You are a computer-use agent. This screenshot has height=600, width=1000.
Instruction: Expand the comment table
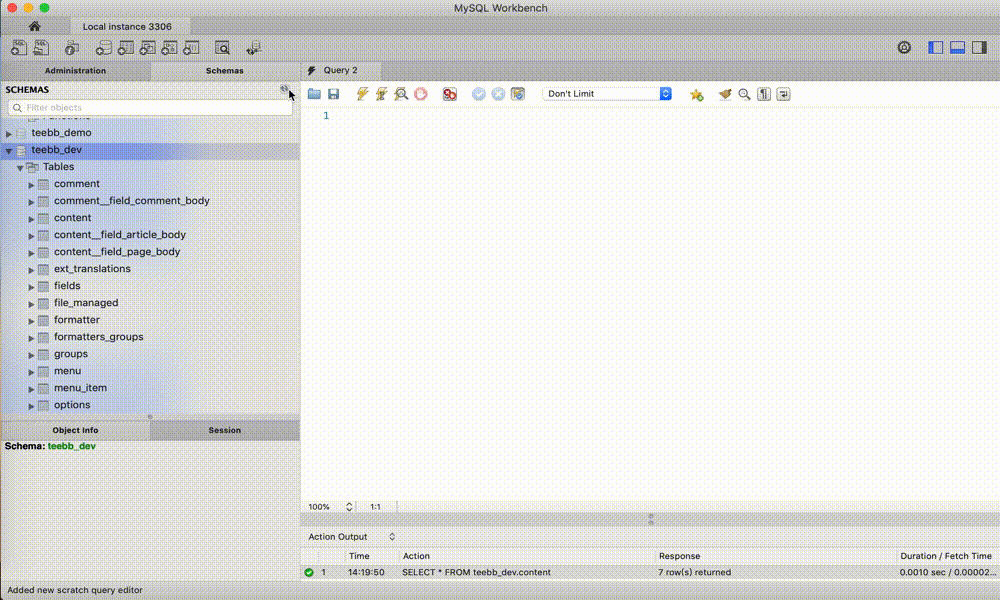[31, 184]
